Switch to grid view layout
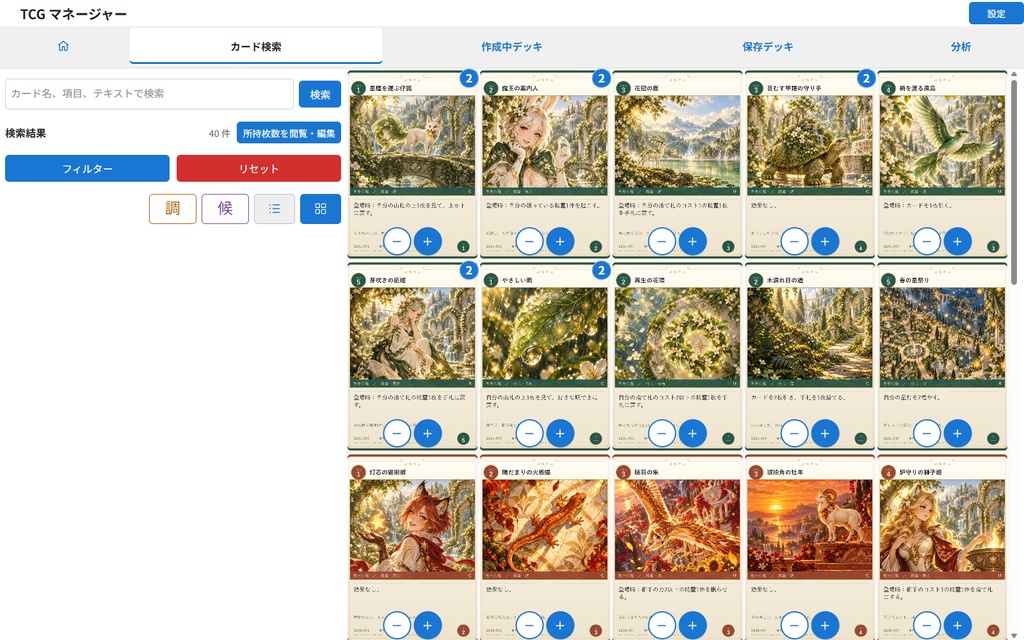 tap(321, 209)
